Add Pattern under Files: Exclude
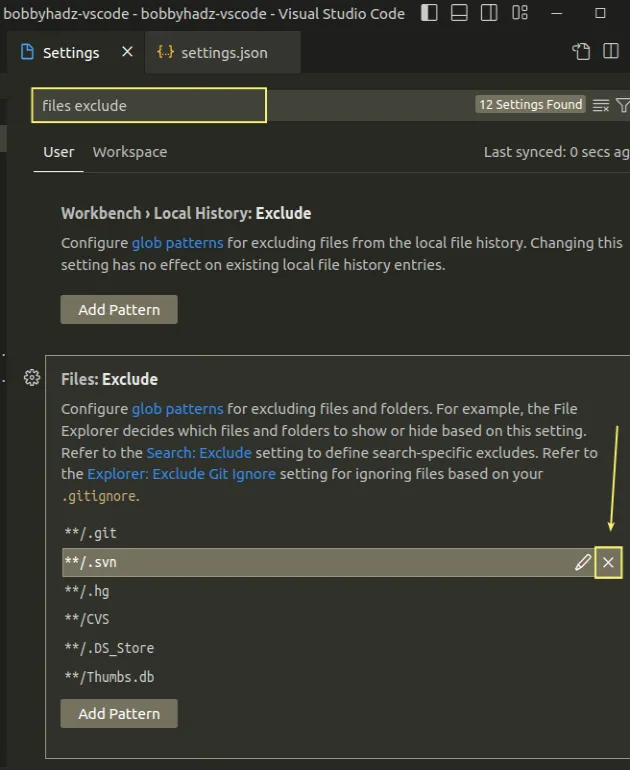This screenshot has width=630, height=770. [119, 714]
